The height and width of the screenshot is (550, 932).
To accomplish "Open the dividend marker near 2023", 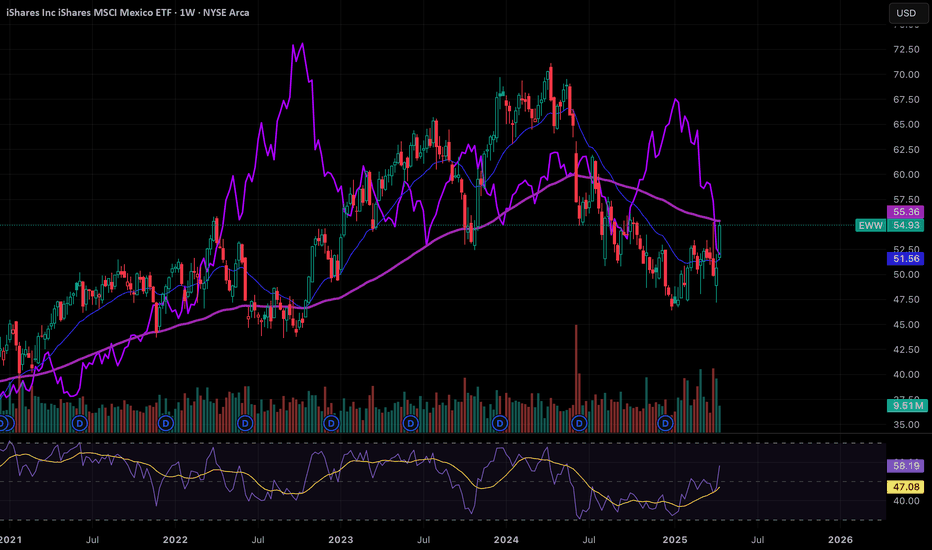I will point(331,423).
